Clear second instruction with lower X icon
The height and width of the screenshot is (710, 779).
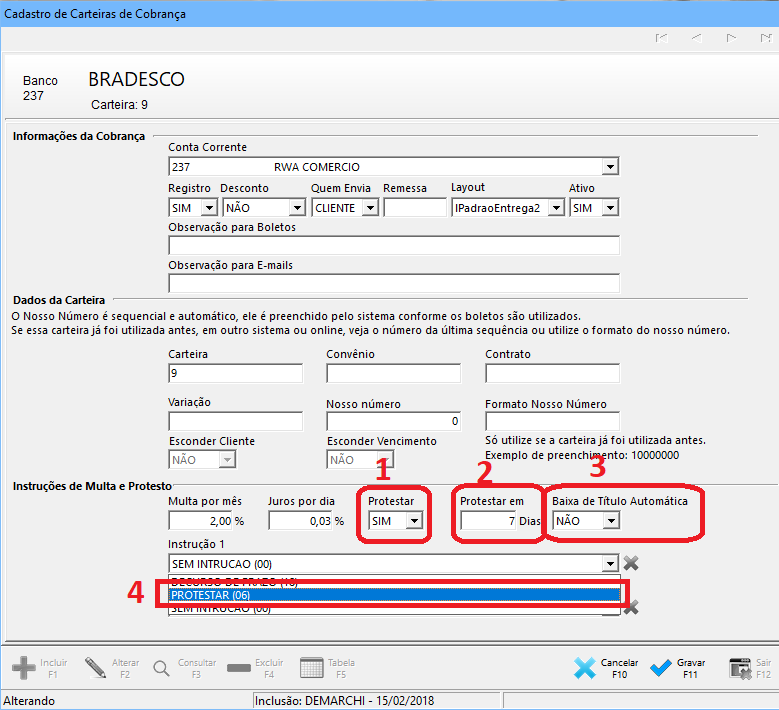click(631, 607)
